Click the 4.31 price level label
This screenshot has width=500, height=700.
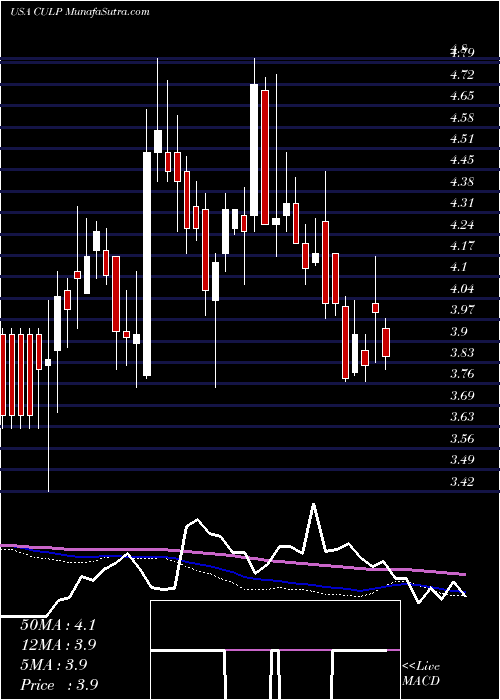(462, 203)
